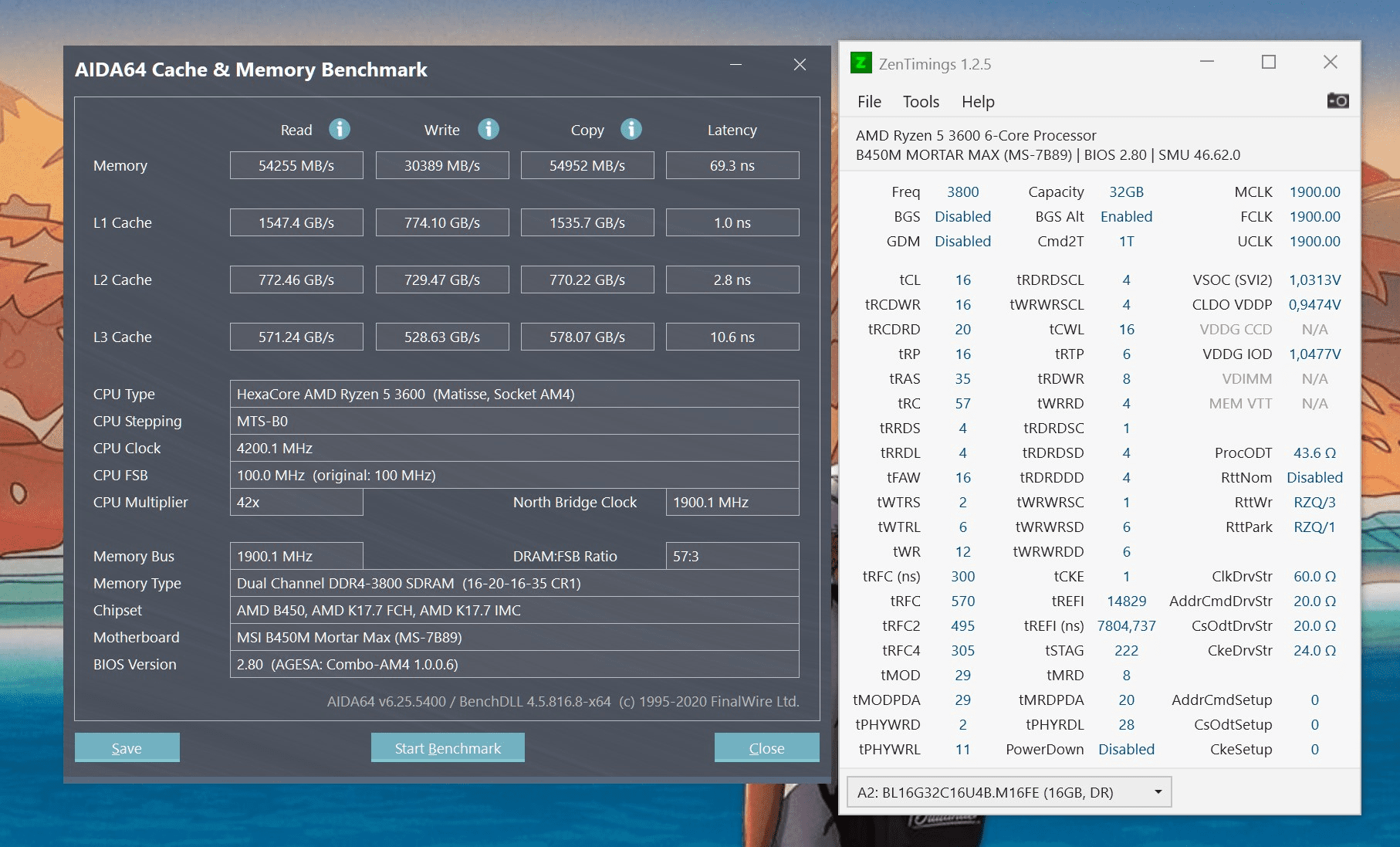Click the Memory Copy value 54952 MB/s

(587, 165)
